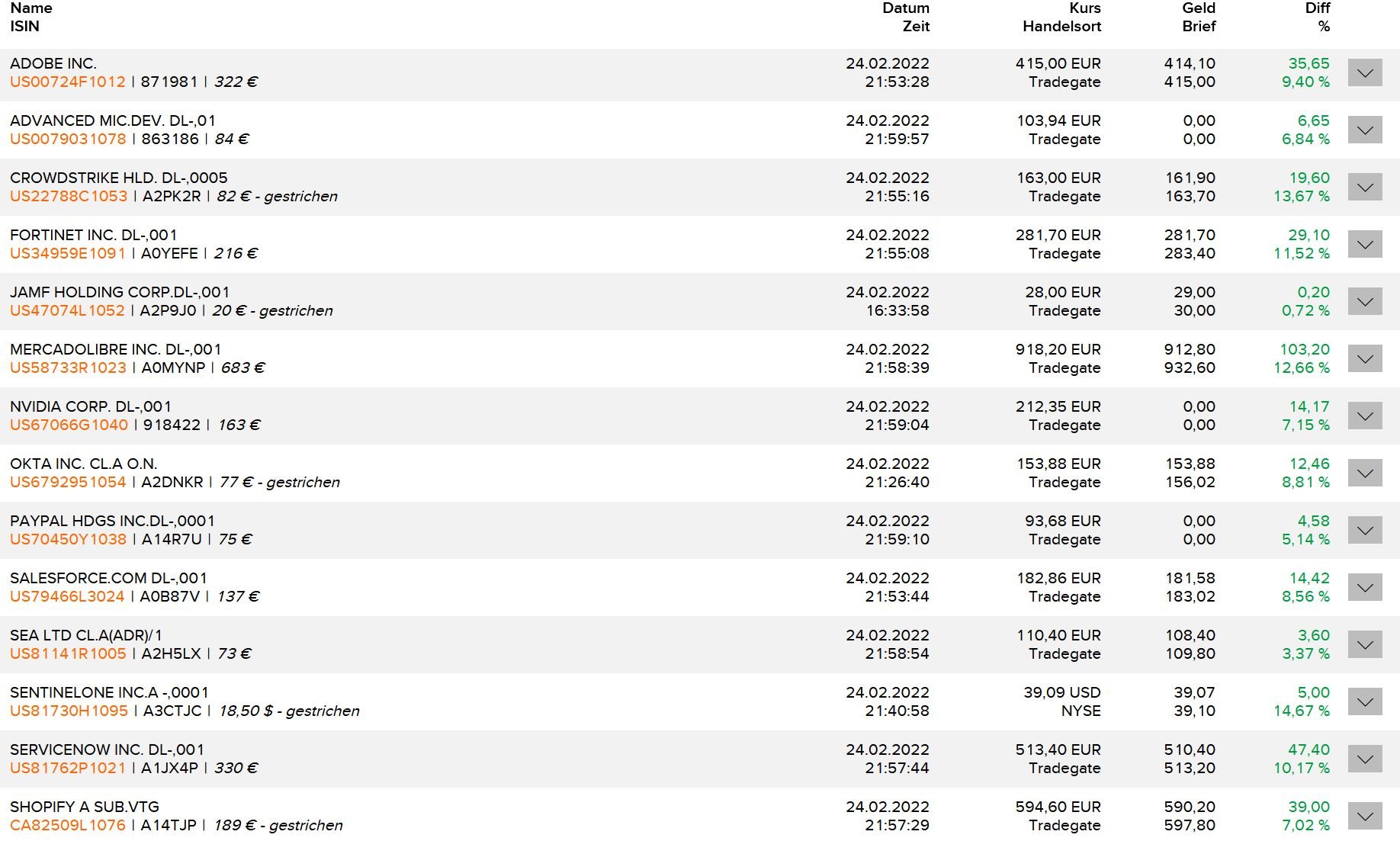The image size is (1400, 841).
Task: Expand the FORTINET INC. row chevron
Action: point(1364,245)
